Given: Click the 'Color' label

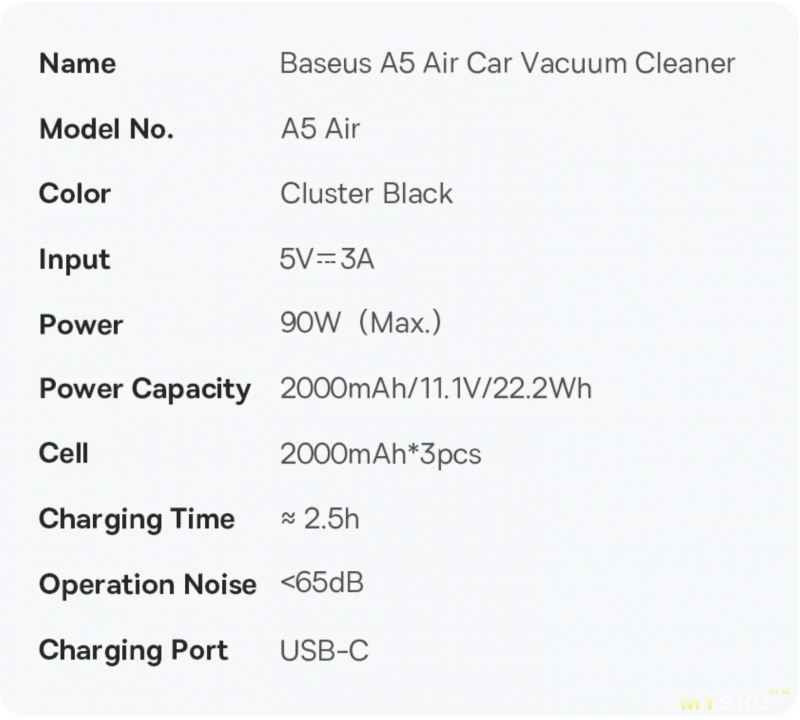Looking at the screenshot, I should click(75, 194).
